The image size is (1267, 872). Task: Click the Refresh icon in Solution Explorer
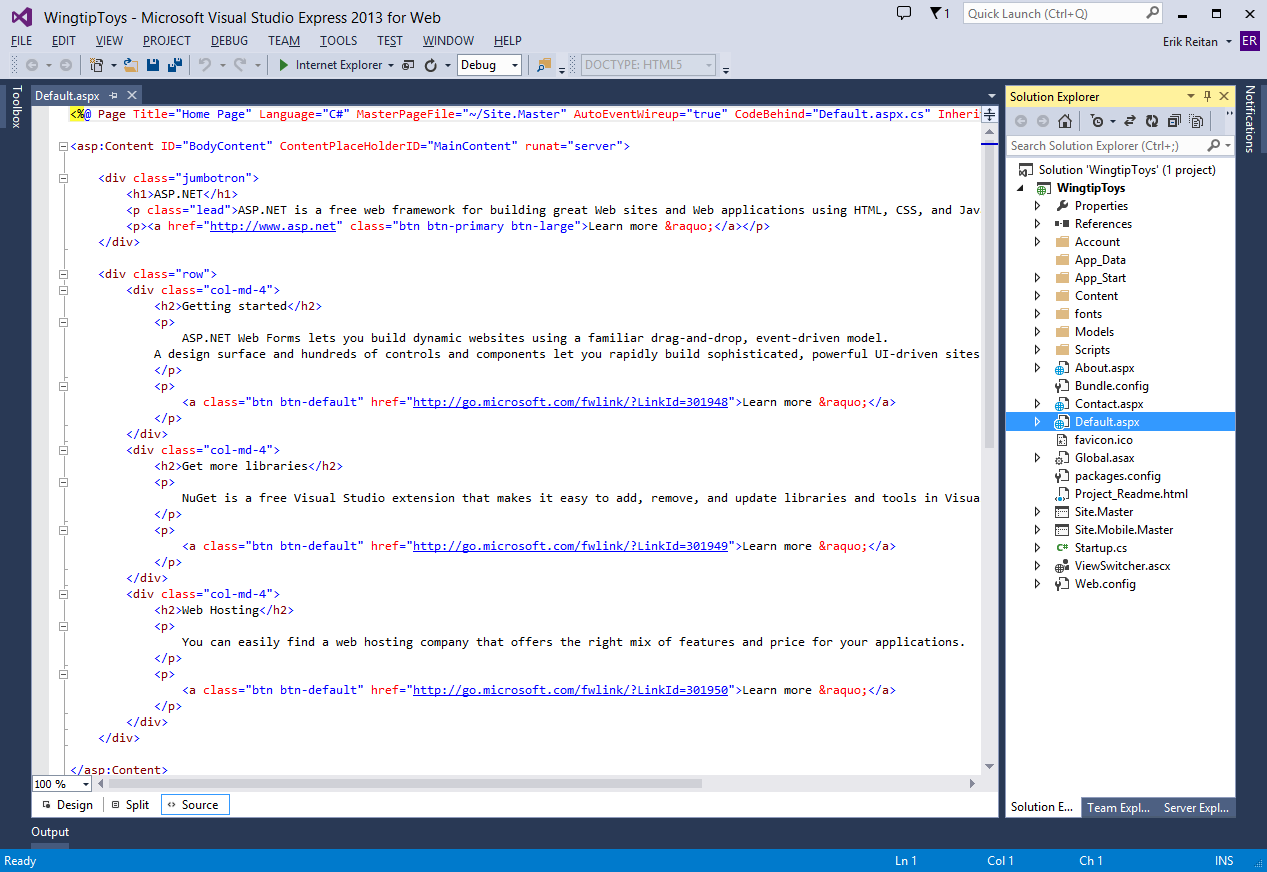[x=1152, y=119]
